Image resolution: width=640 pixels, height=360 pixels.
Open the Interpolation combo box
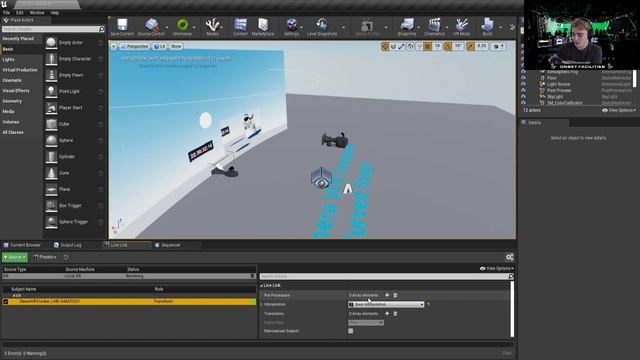point(386,304)
